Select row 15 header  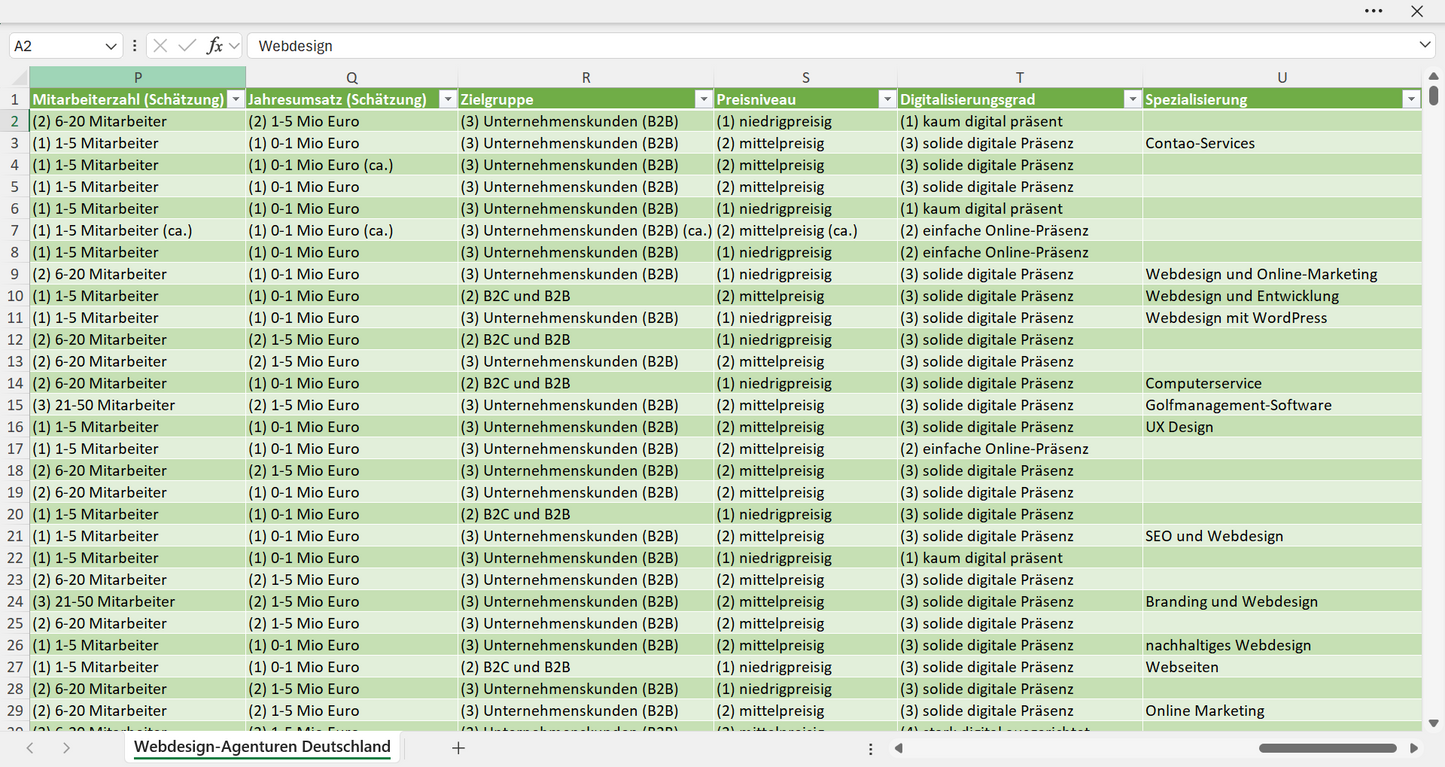pos(15,405)
